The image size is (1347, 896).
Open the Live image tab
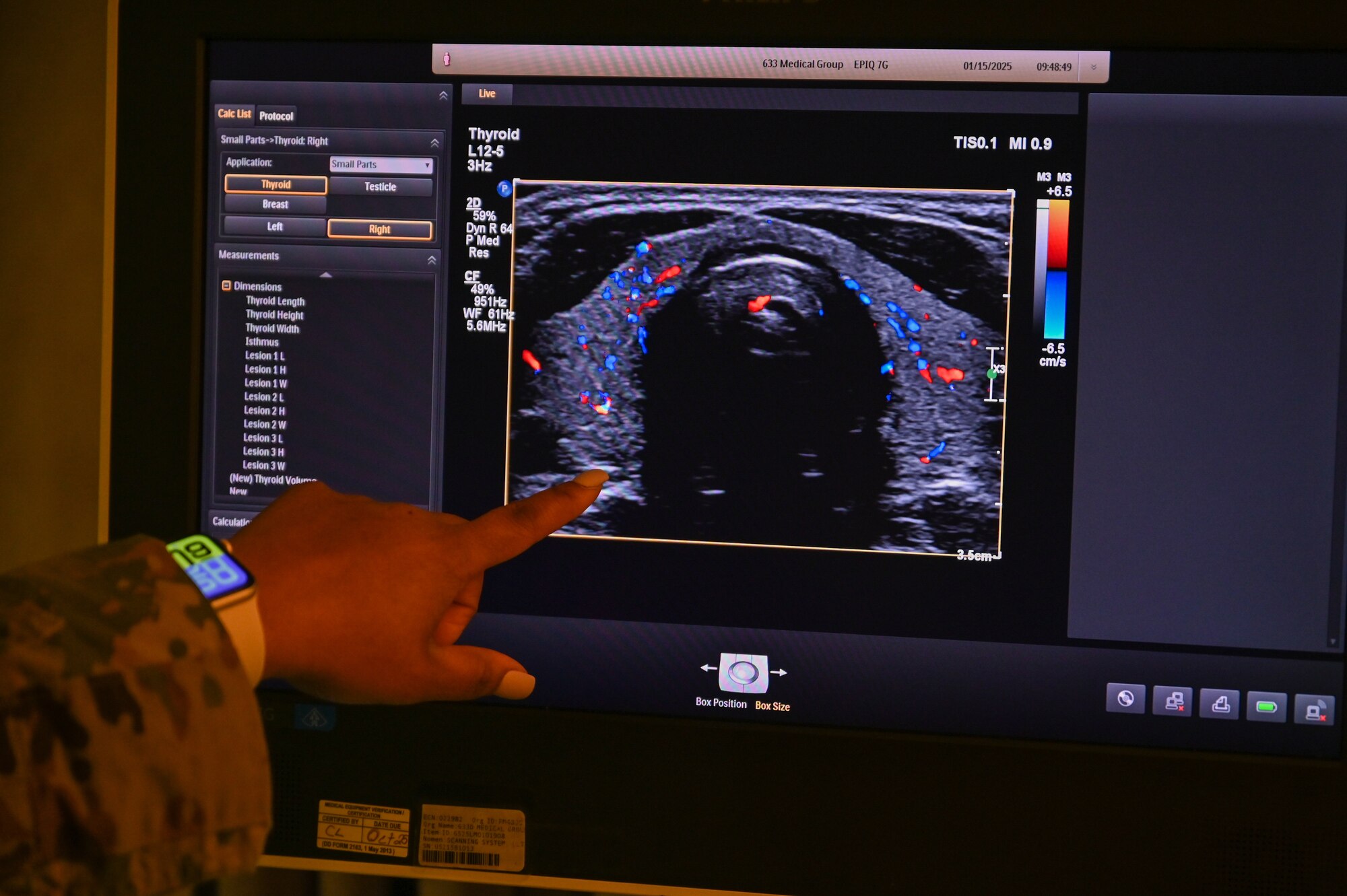[x=487, y=94]
